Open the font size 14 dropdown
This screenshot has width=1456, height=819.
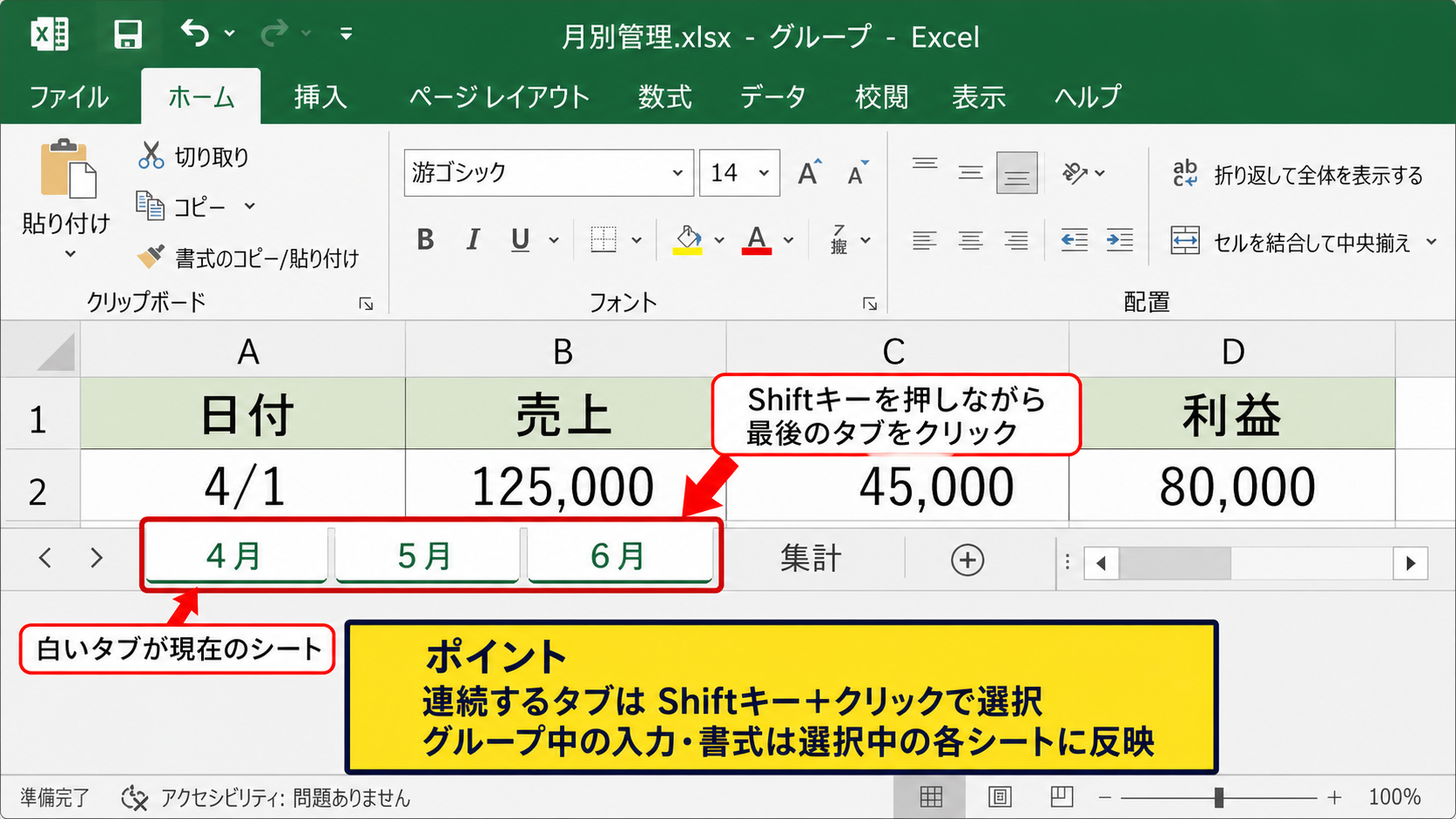click(764, 173)
